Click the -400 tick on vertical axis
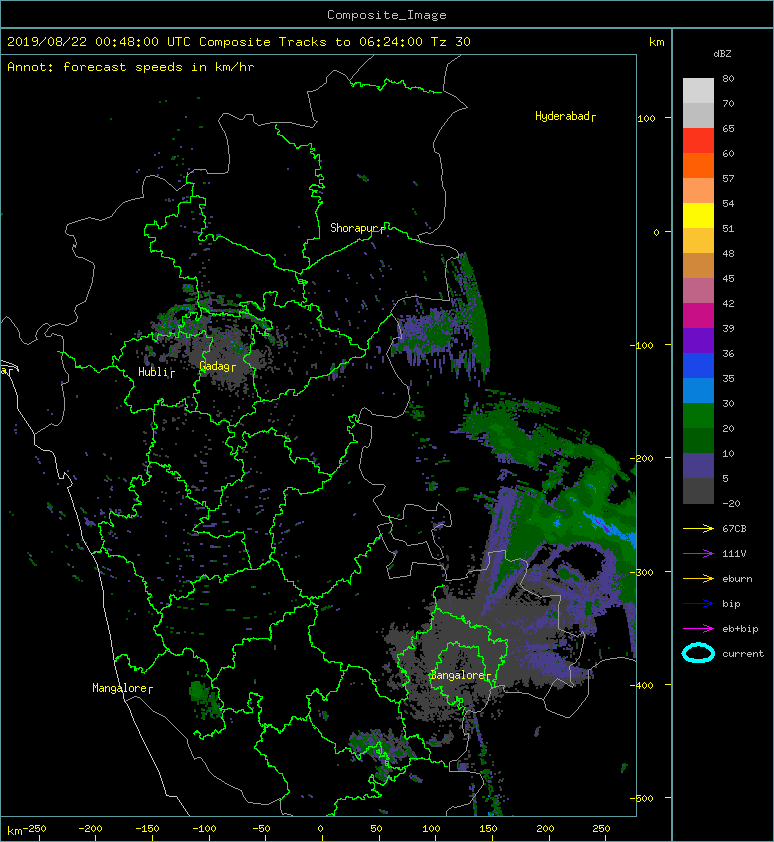Image resolution: width=774 pixels, height=842 pixels. [x=641, y=686]
